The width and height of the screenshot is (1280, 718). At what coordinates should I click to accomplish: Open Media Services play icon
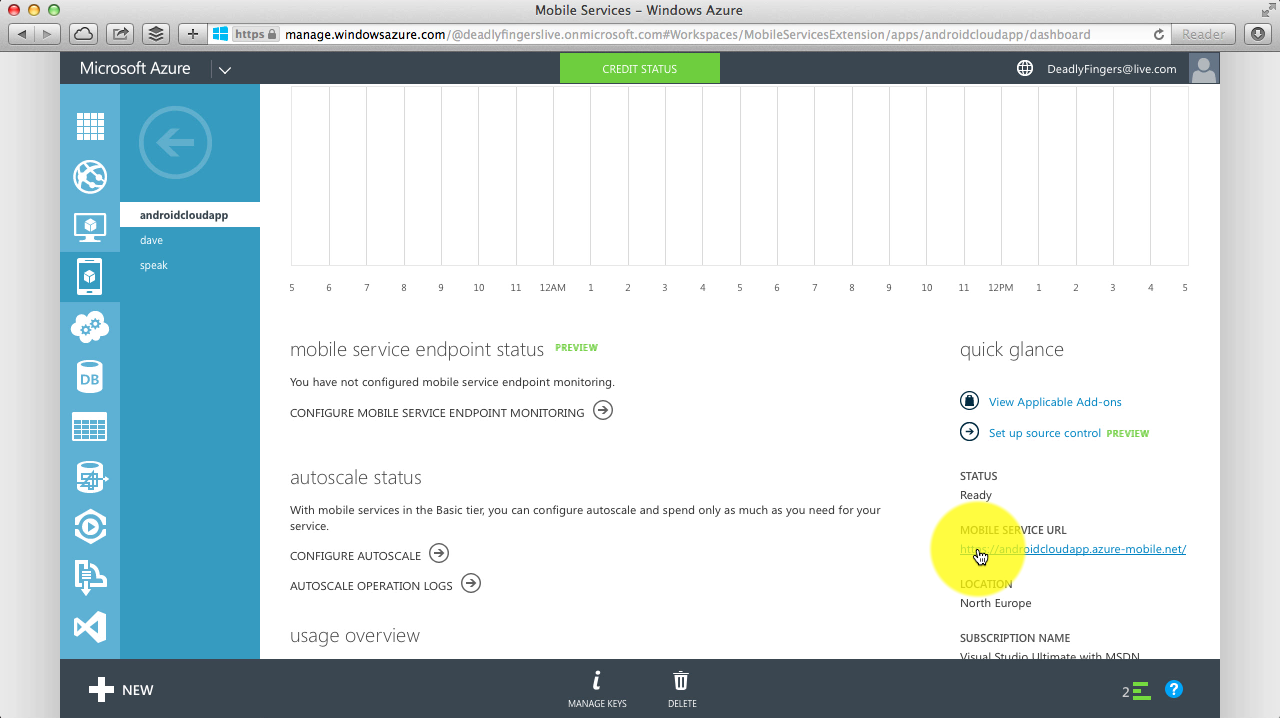(90, 527)
